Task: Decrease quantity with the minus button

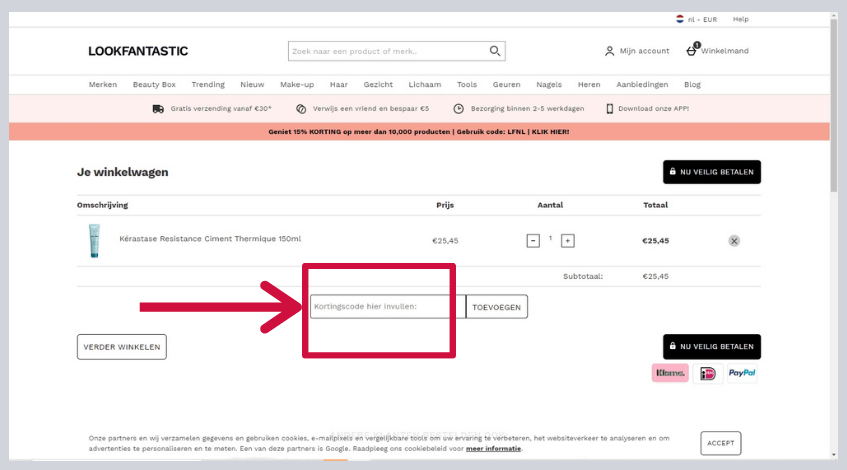Action: (533, 240)
